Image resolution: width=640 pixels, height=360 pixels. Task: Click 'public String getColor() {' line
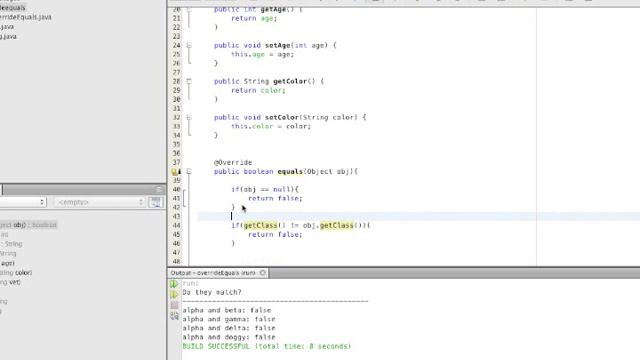click(x=269, y=81)
